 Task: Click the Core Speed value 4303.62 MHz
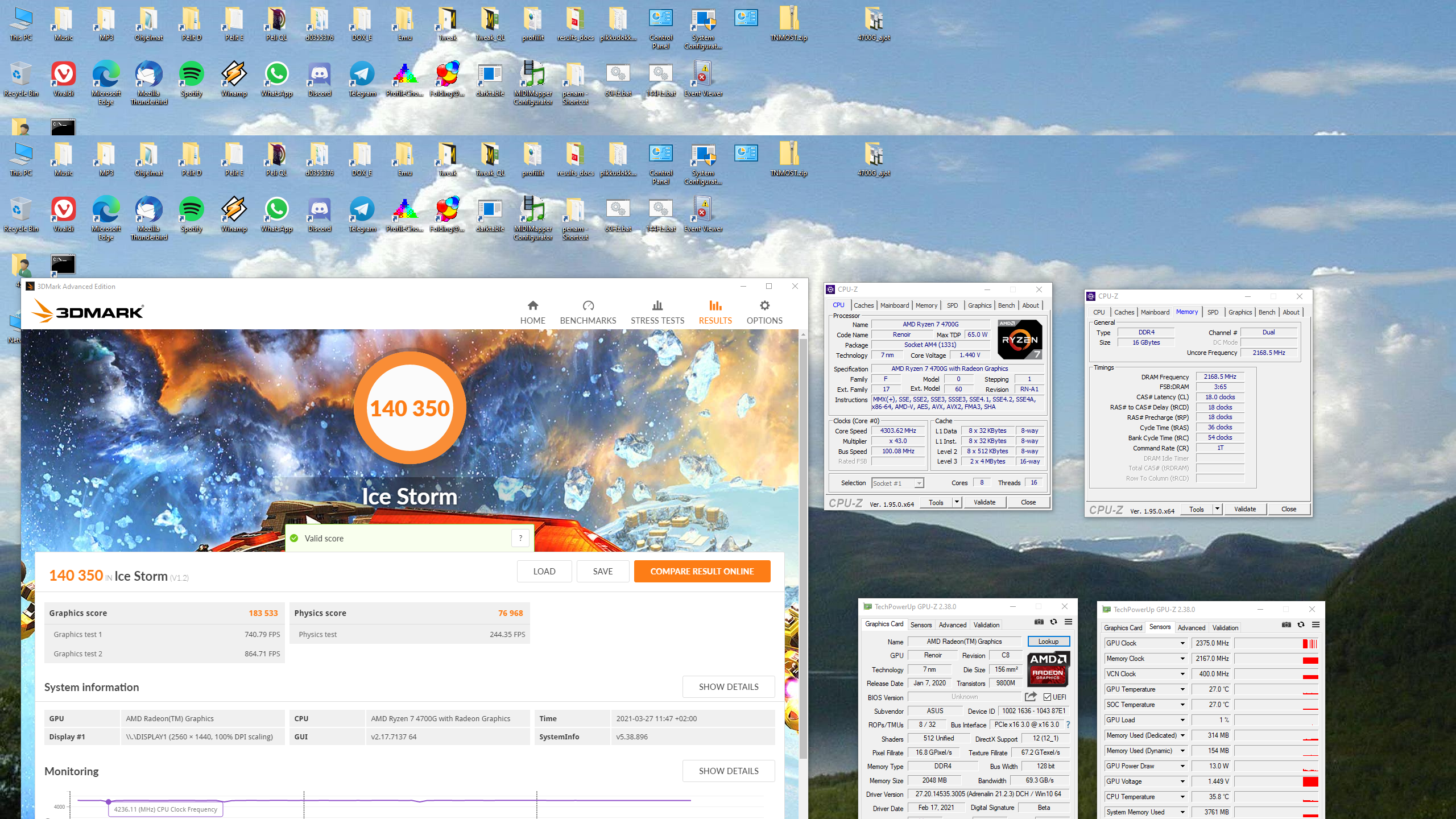pyautogui.click(x=898, y=431)
